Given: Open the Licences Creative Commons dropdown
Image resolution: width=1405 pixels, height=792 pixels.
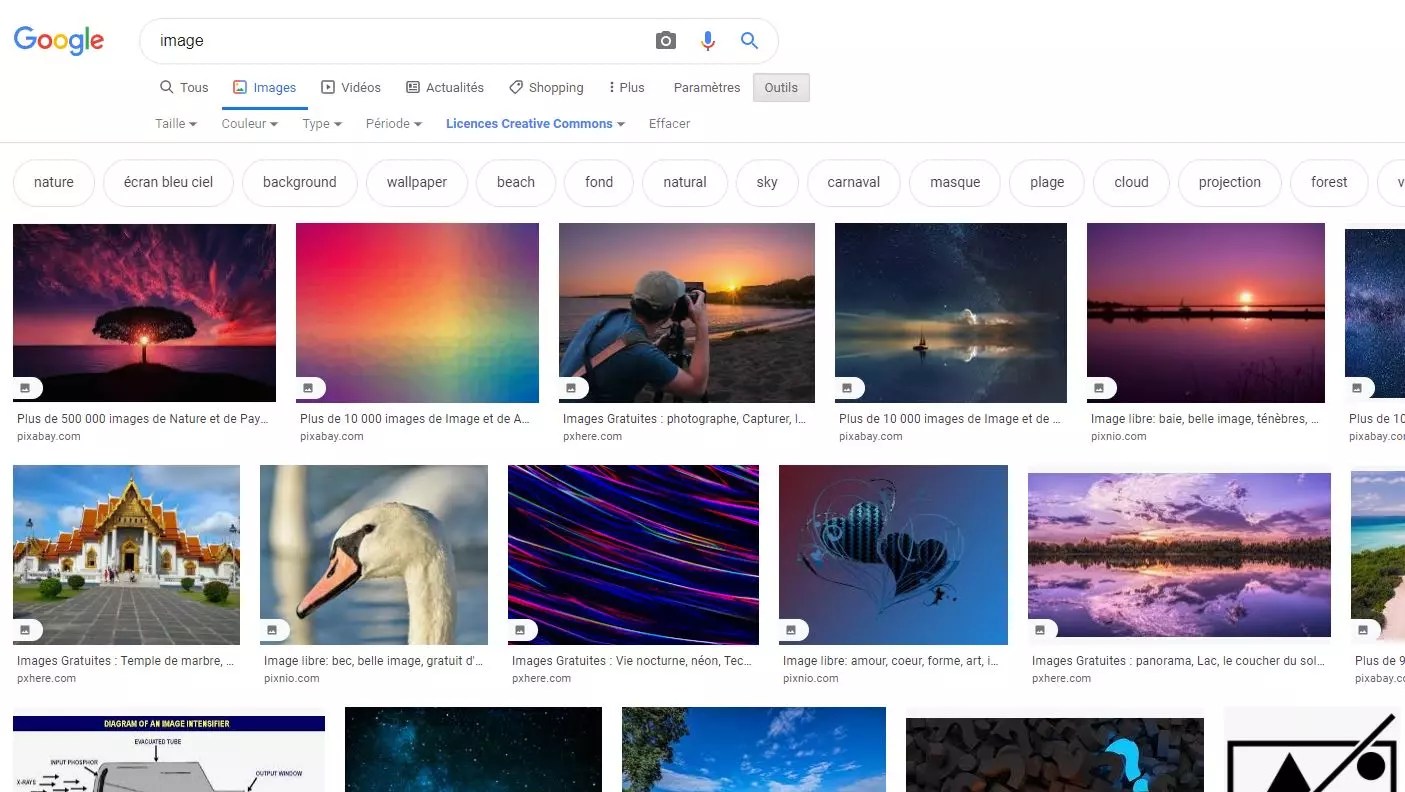Looking at the screenshot, I should 535,123.
